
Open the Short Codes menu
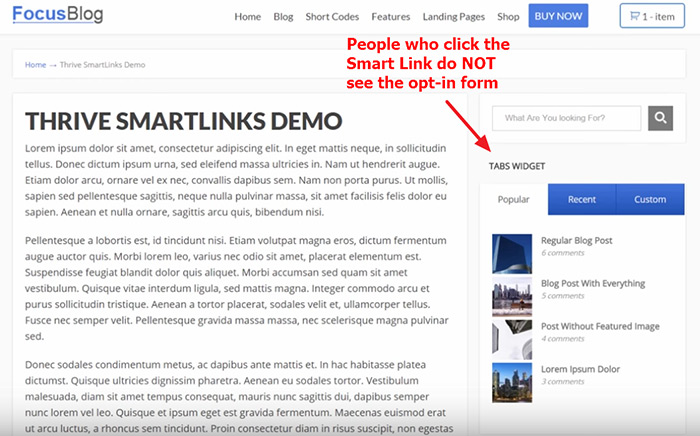click(332, 17)
